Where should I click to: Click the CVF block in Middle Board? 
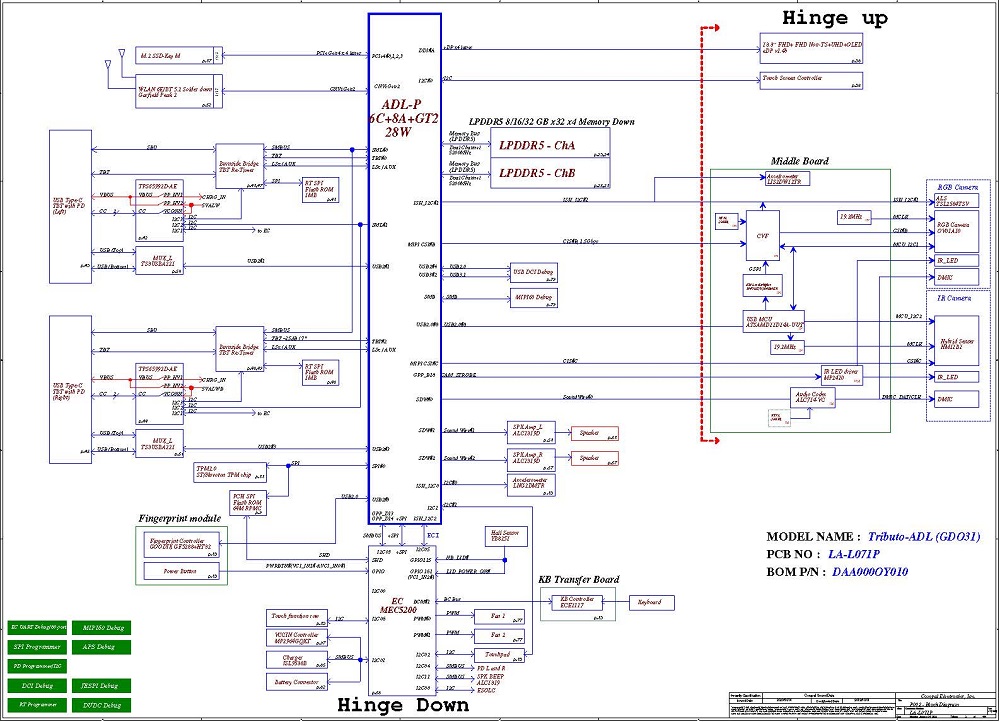pos(762,236)
